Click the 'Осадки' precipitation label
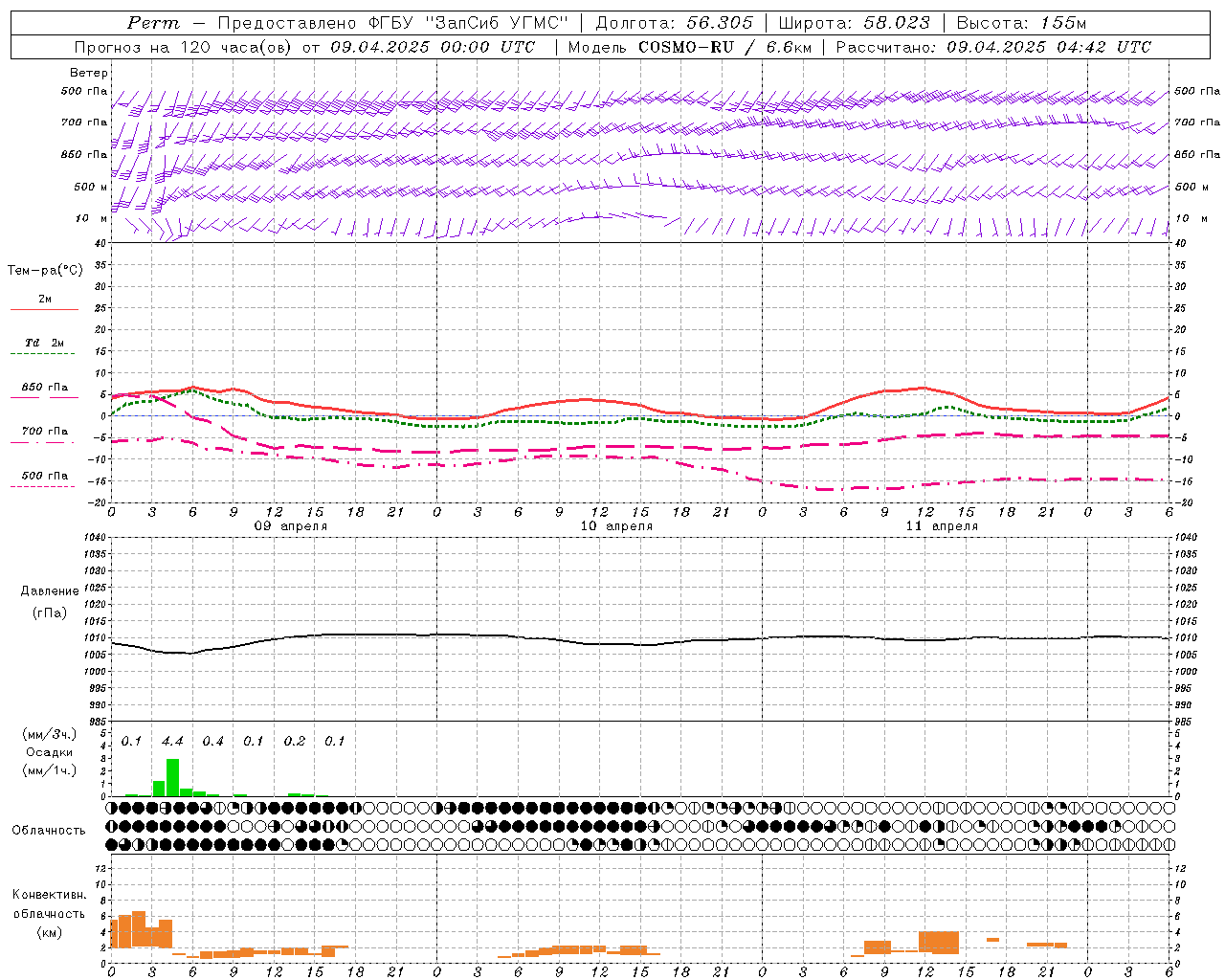1225x980 pixels. point(50,752)
